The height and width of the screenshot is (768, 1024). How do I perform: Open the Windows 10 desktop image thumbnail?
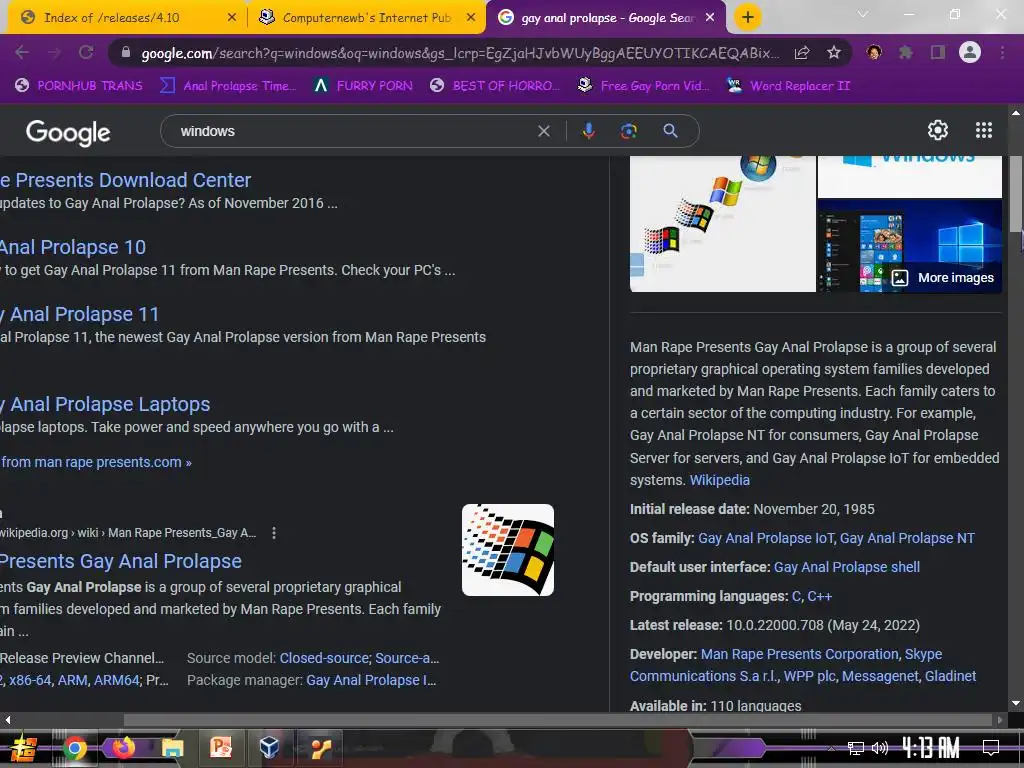(909, 246)
